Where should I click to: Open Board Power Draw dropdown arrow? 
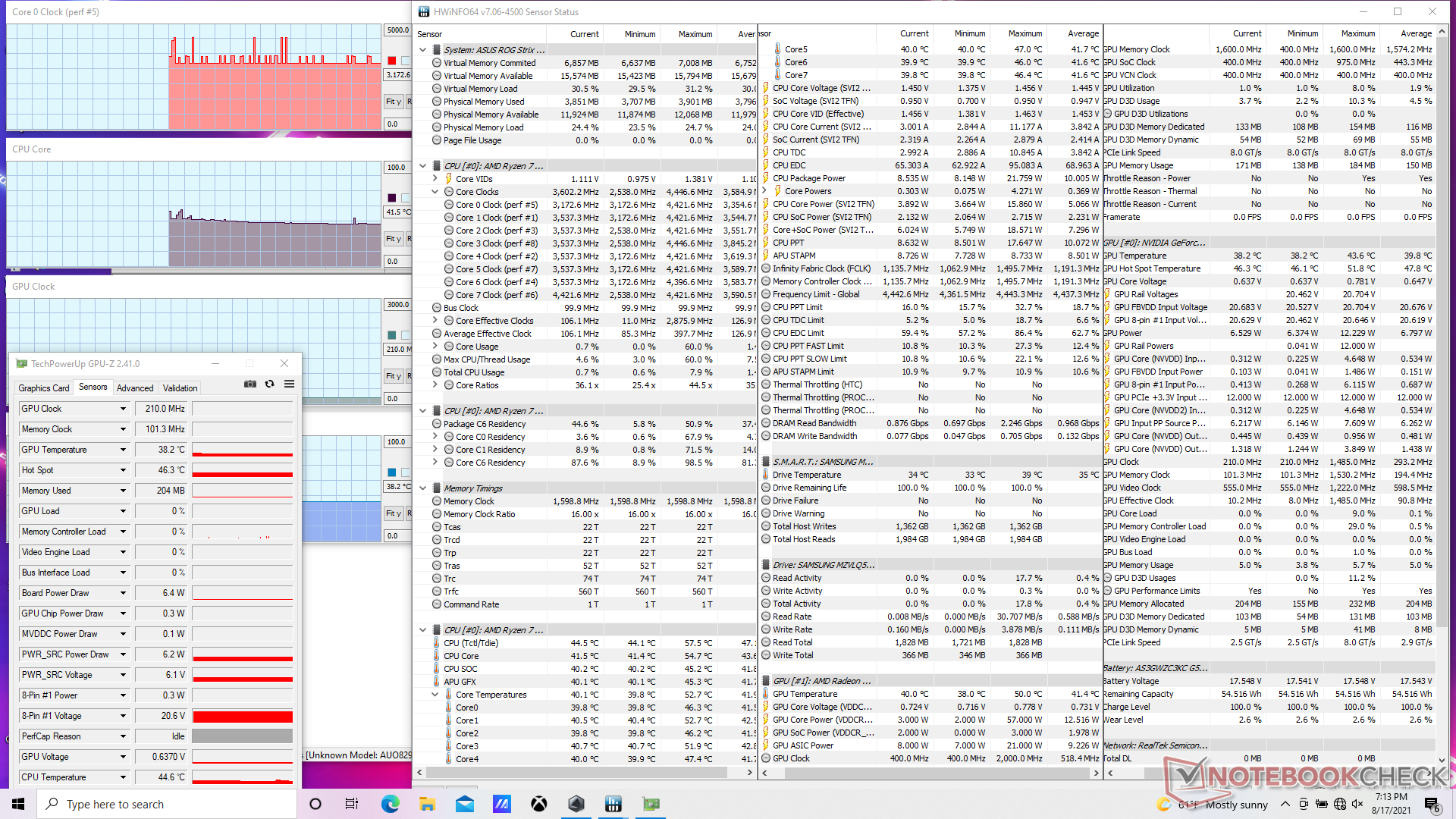123,593
